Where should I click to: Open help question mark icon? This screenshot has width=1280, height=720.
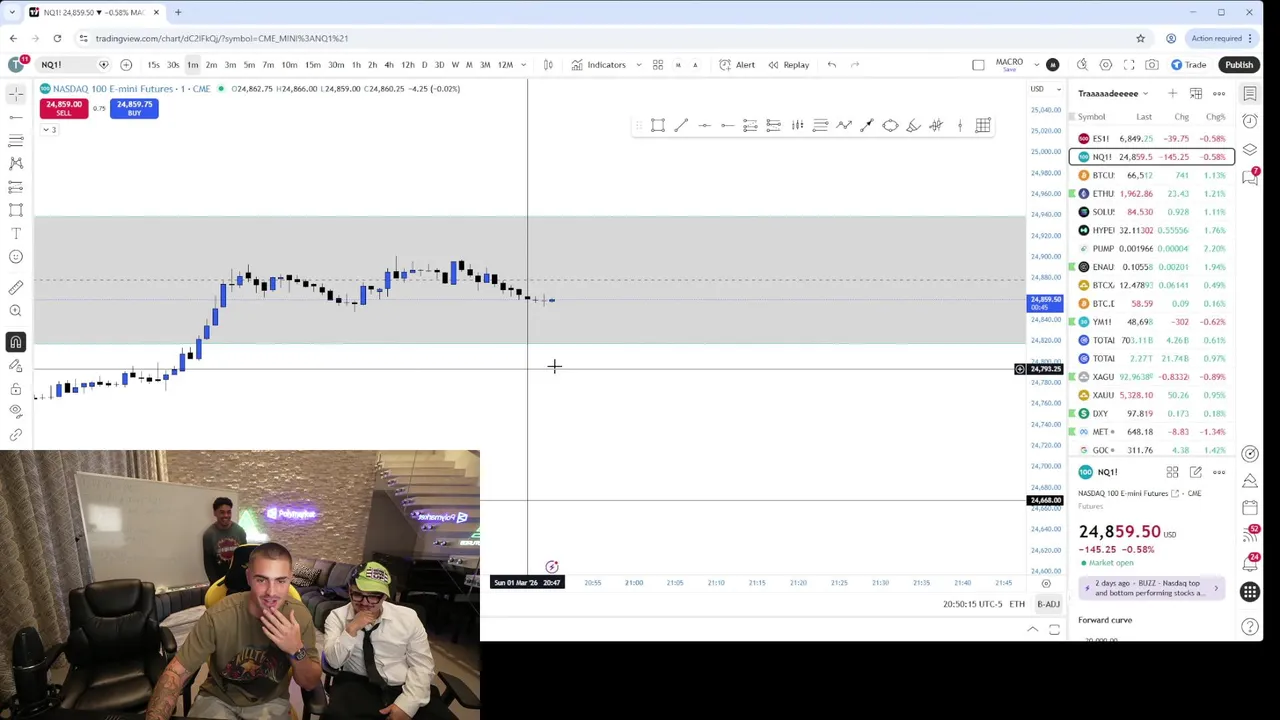1250,627
